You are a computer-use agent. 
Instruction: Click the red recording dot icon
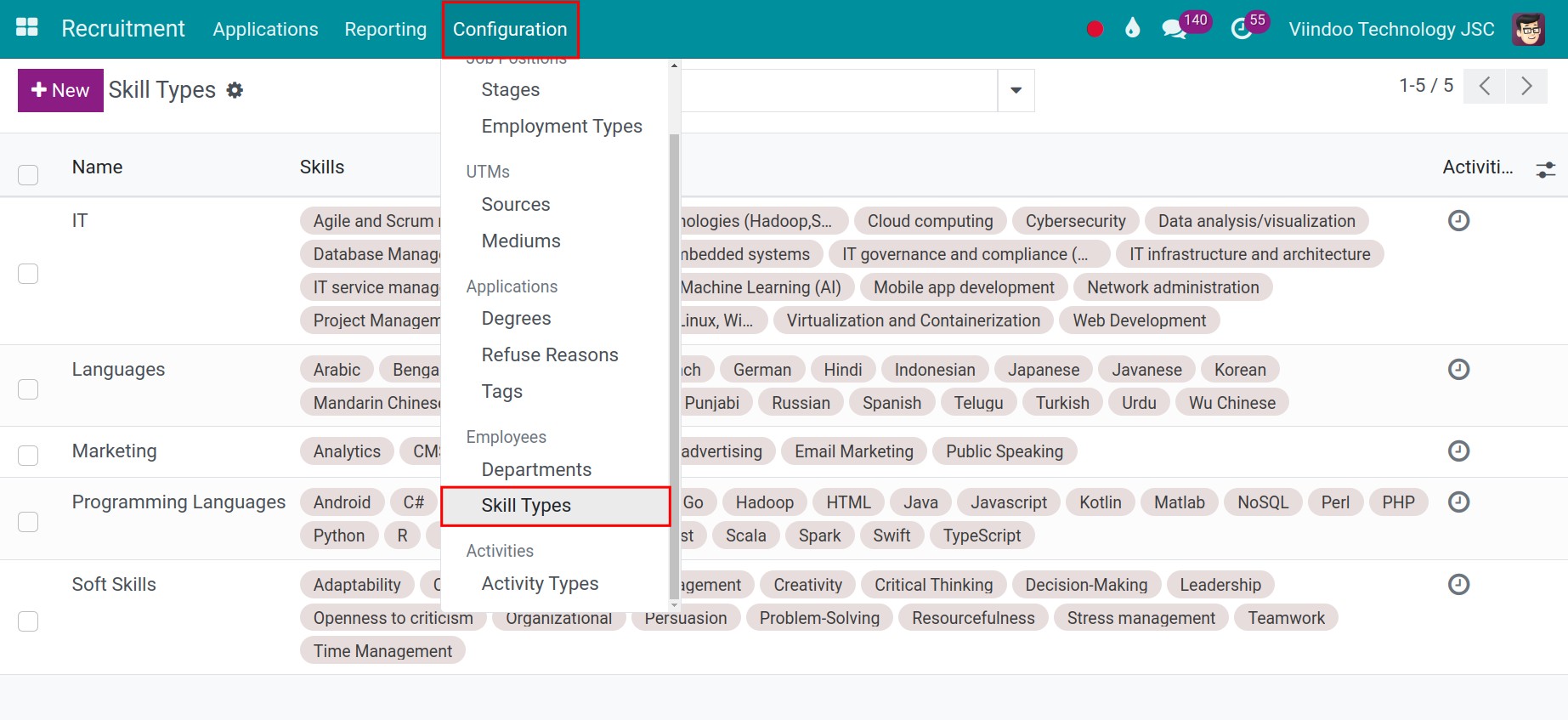click(1095, 29)
